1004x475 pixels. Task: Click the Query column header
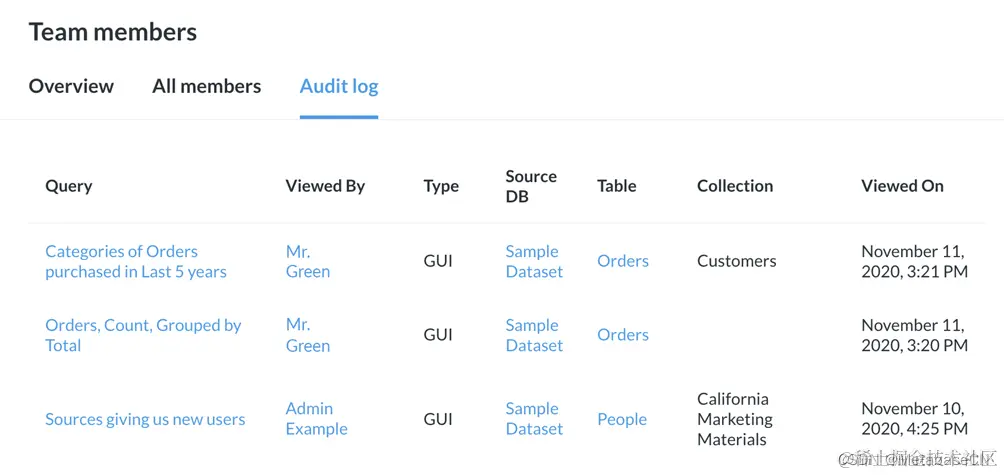point(69,186)
